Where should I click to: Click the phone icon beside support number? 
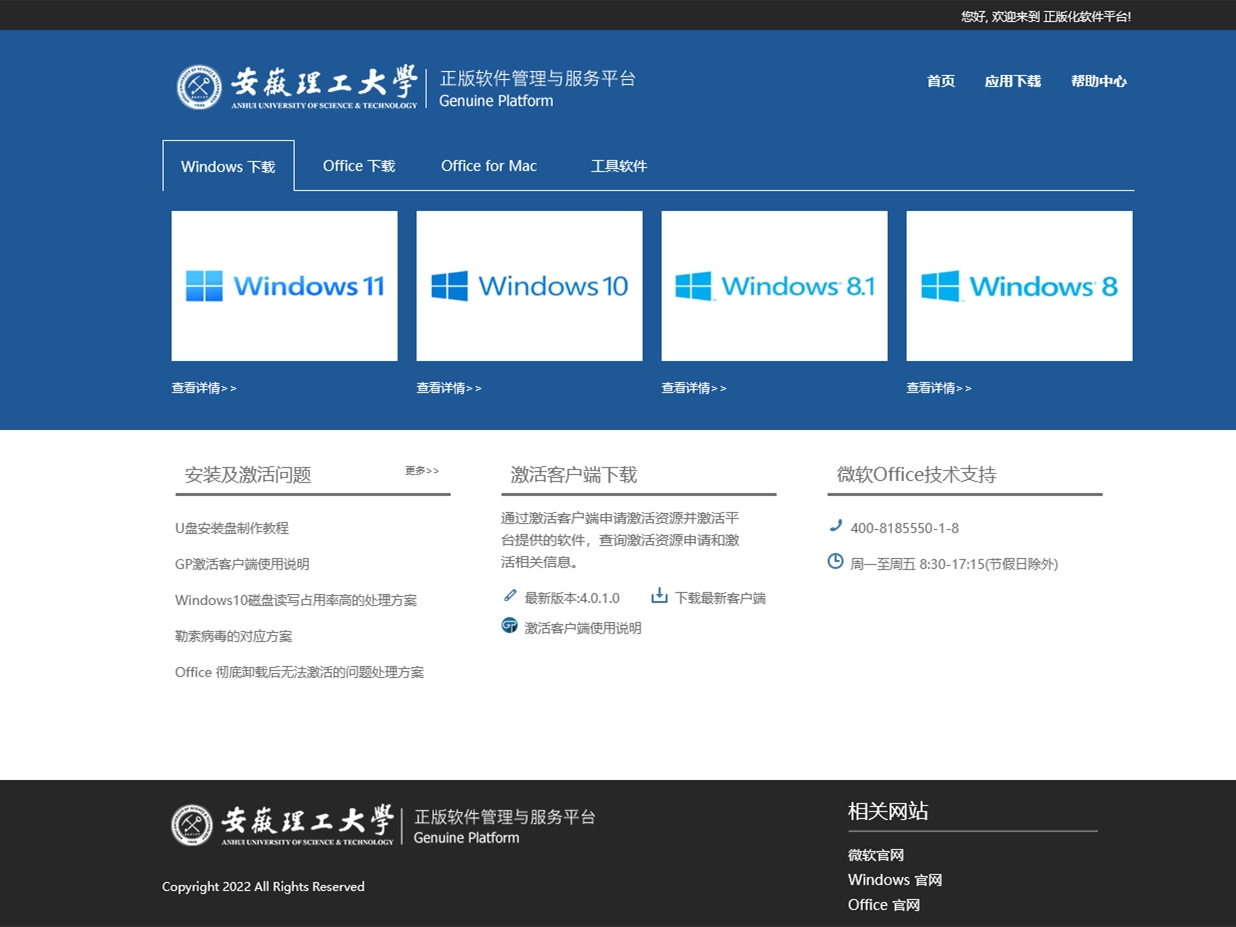[x=836, y=526]
